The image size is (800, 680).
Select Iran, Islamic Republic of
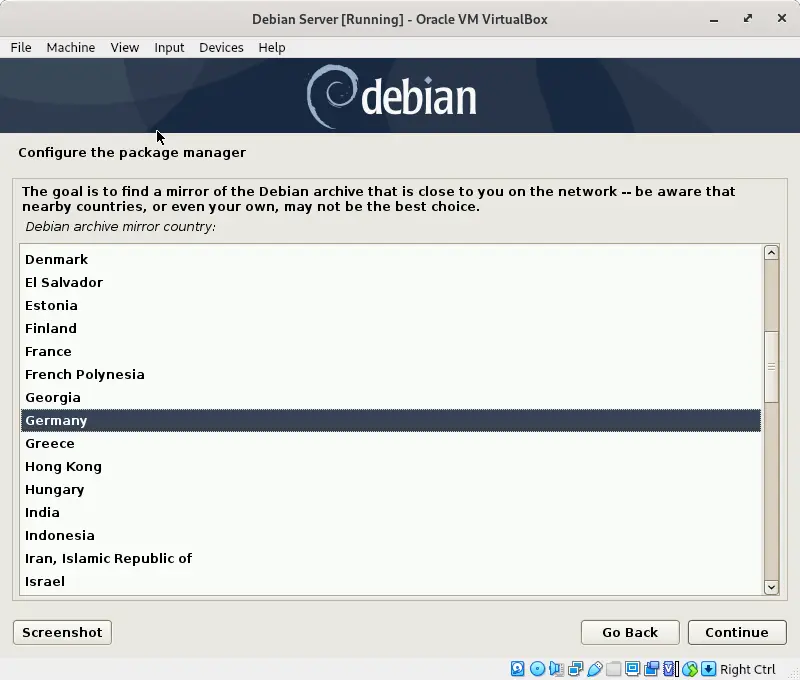(x=391, y=558)
